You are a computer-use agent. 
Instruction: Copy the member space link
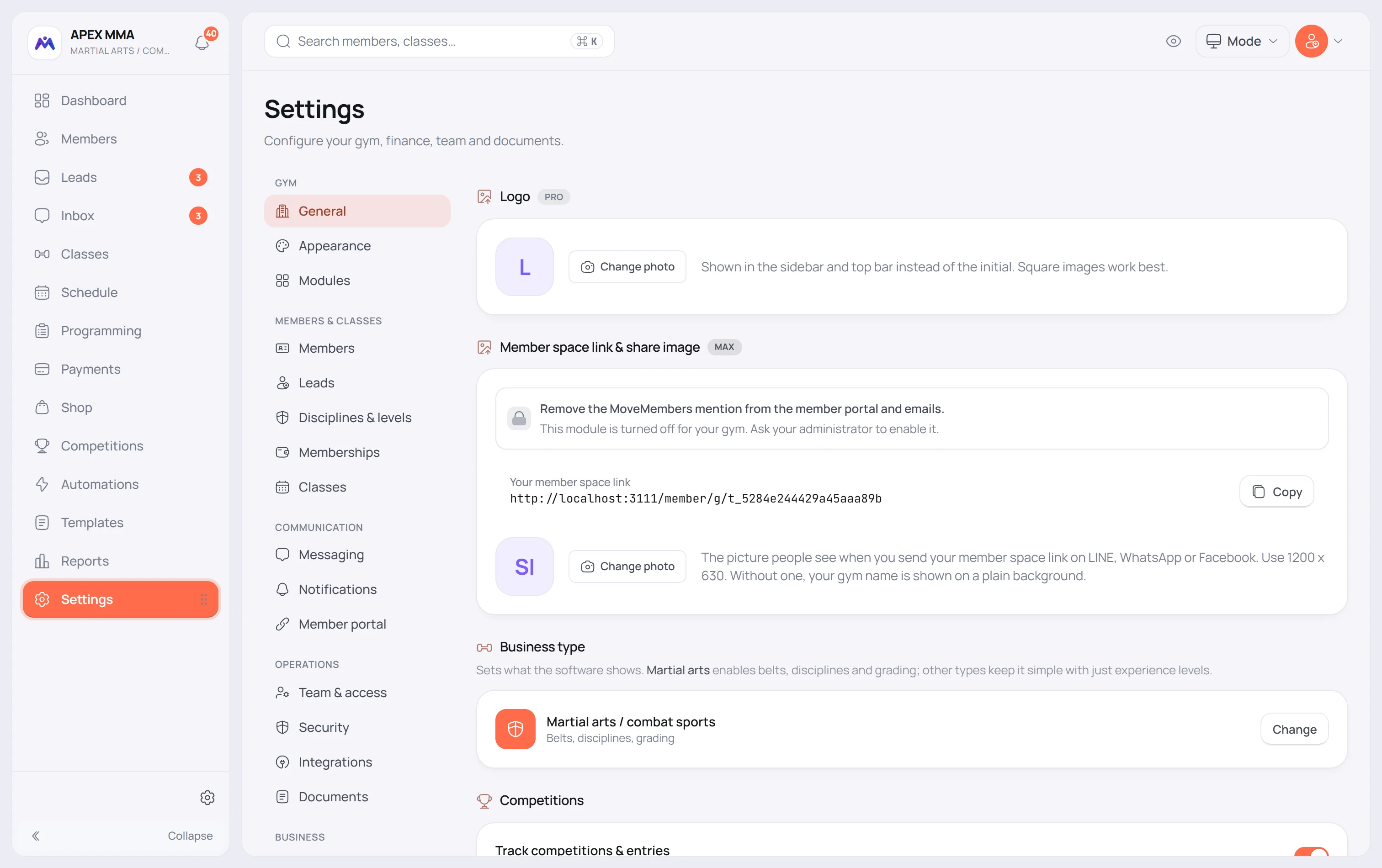pos(1276,492)
